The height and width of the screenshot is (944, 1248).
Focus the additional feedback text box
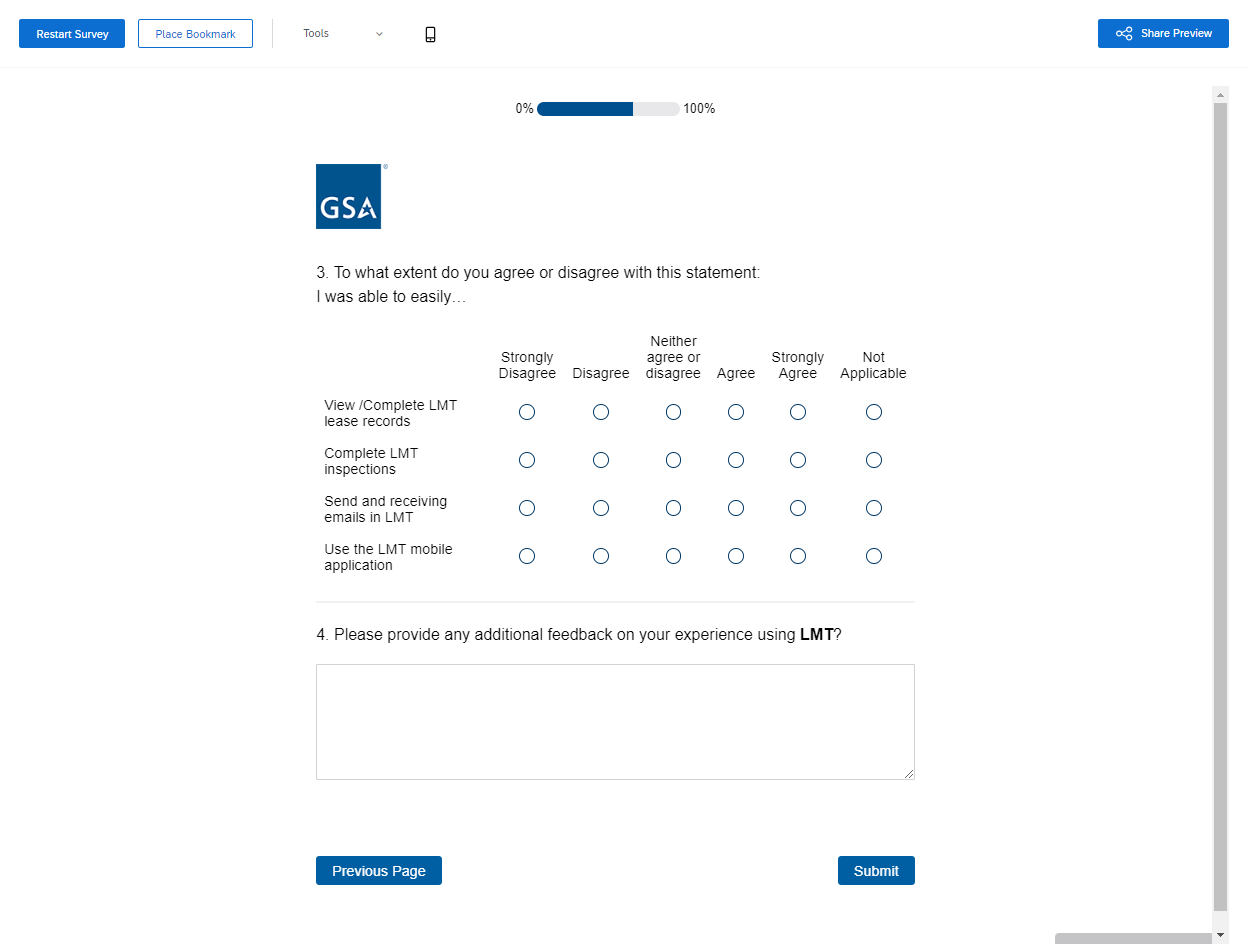615,721
